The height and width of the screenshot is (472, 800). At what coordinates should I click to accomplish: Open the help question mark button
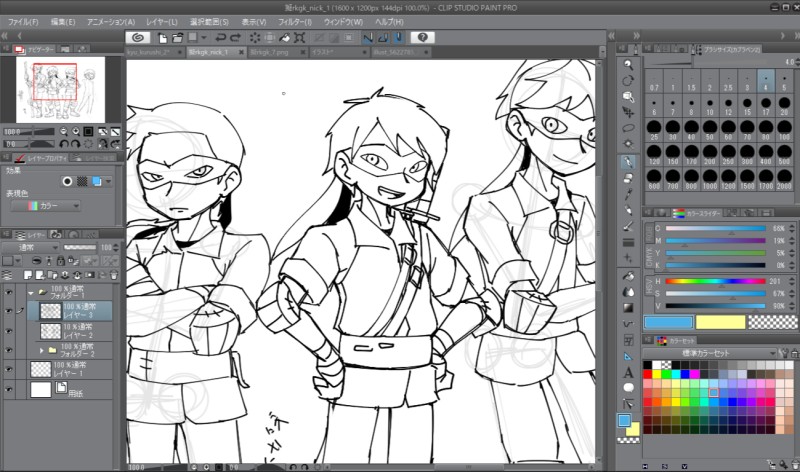422,37
